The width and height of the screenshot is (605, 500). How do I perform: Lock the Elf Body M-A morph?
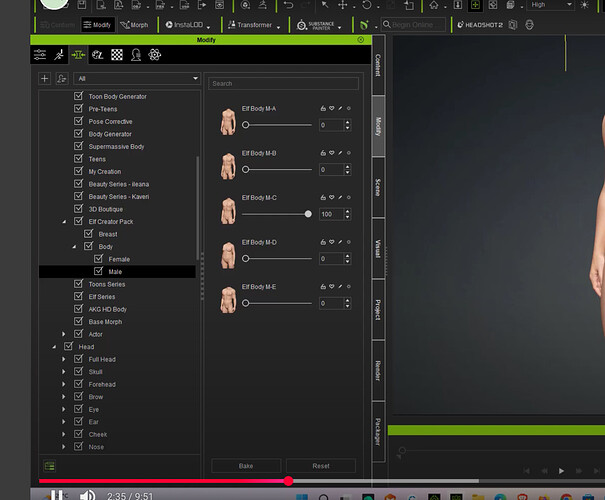point(323,108)
